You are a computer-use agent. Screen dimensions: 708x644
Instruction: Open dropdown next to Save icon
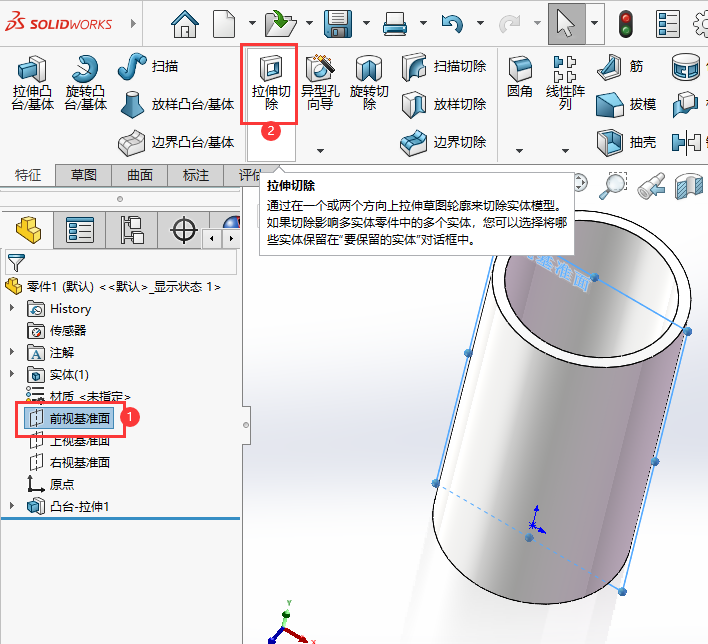point(366,23)
